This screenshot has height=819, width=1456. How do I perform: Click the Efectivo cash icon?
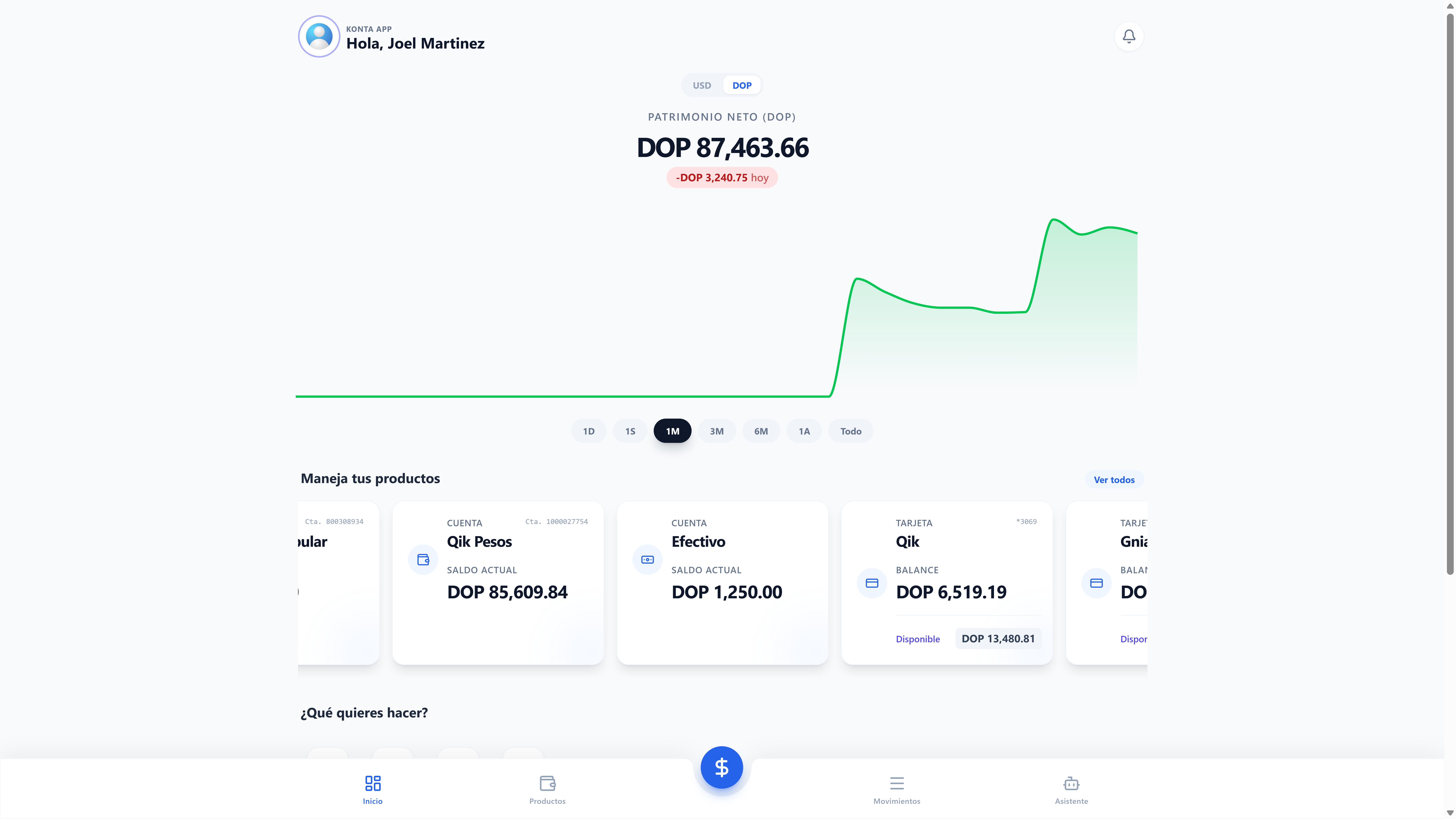click(x=647, y=560)
